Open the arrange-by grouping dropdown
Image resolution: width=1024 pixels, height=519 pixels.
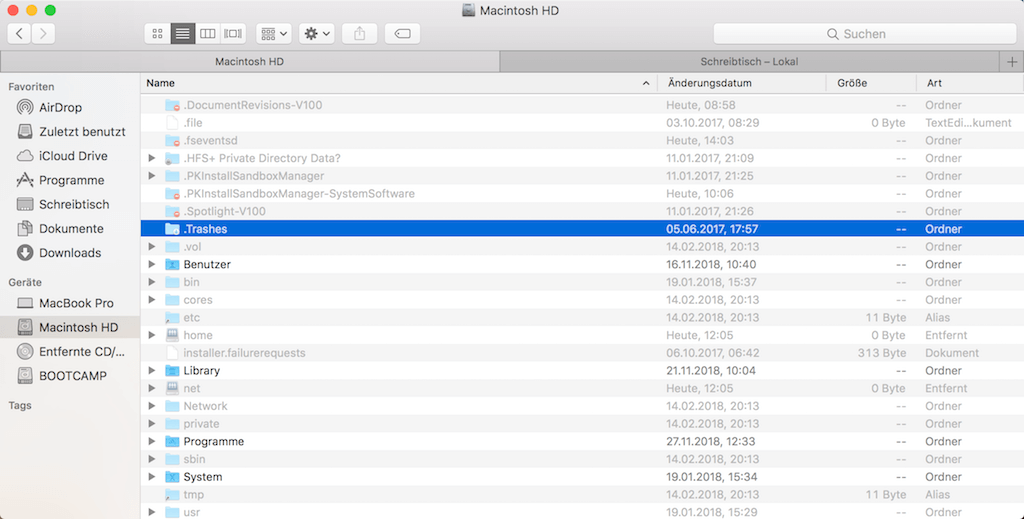coord(274,33)
